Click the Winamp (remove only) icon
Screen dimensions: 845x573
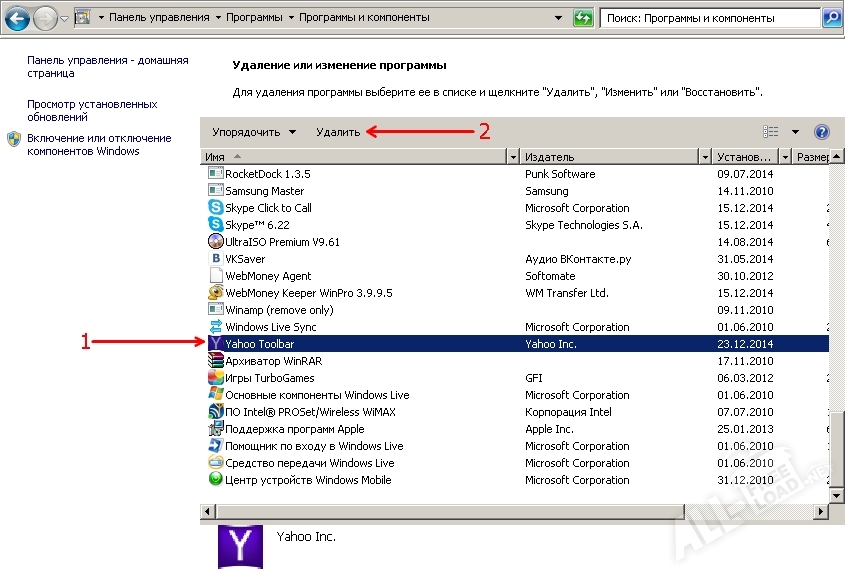coord(216,309)
